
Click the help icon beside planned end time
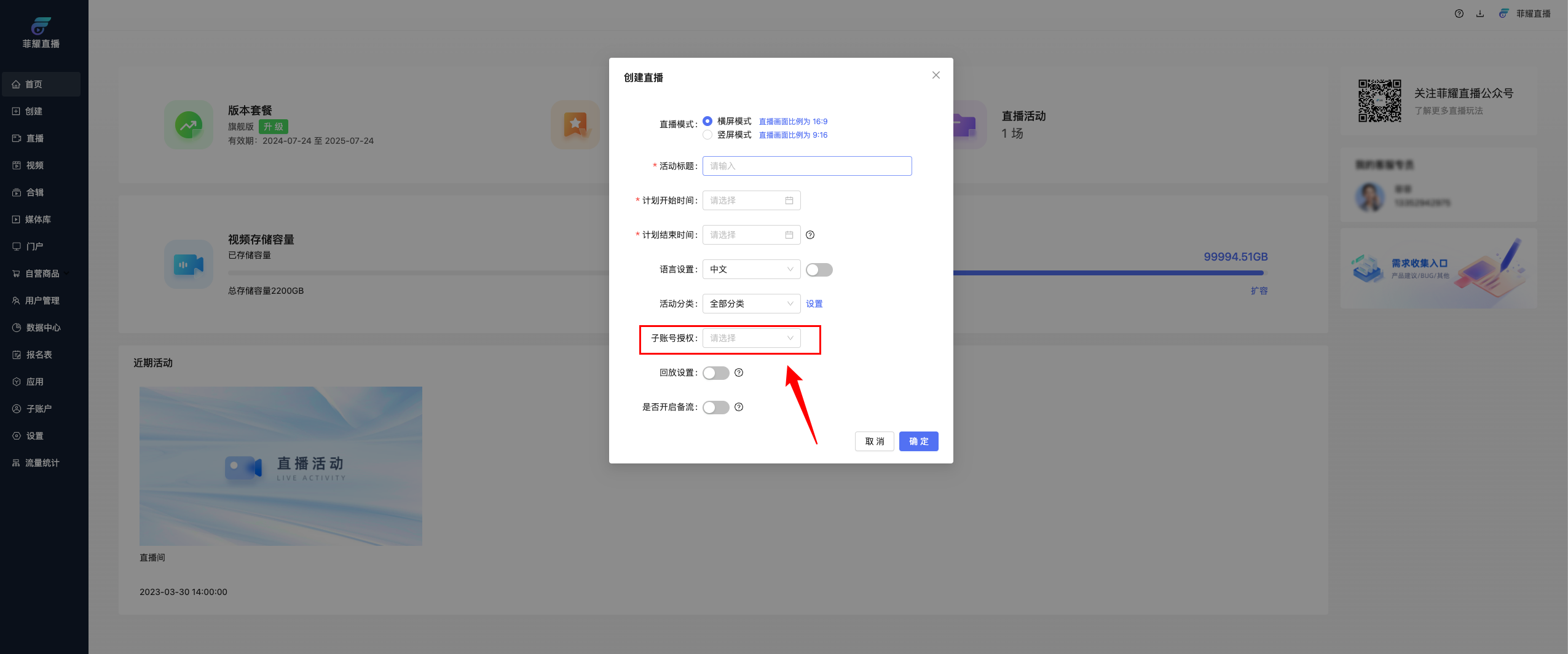810,235
